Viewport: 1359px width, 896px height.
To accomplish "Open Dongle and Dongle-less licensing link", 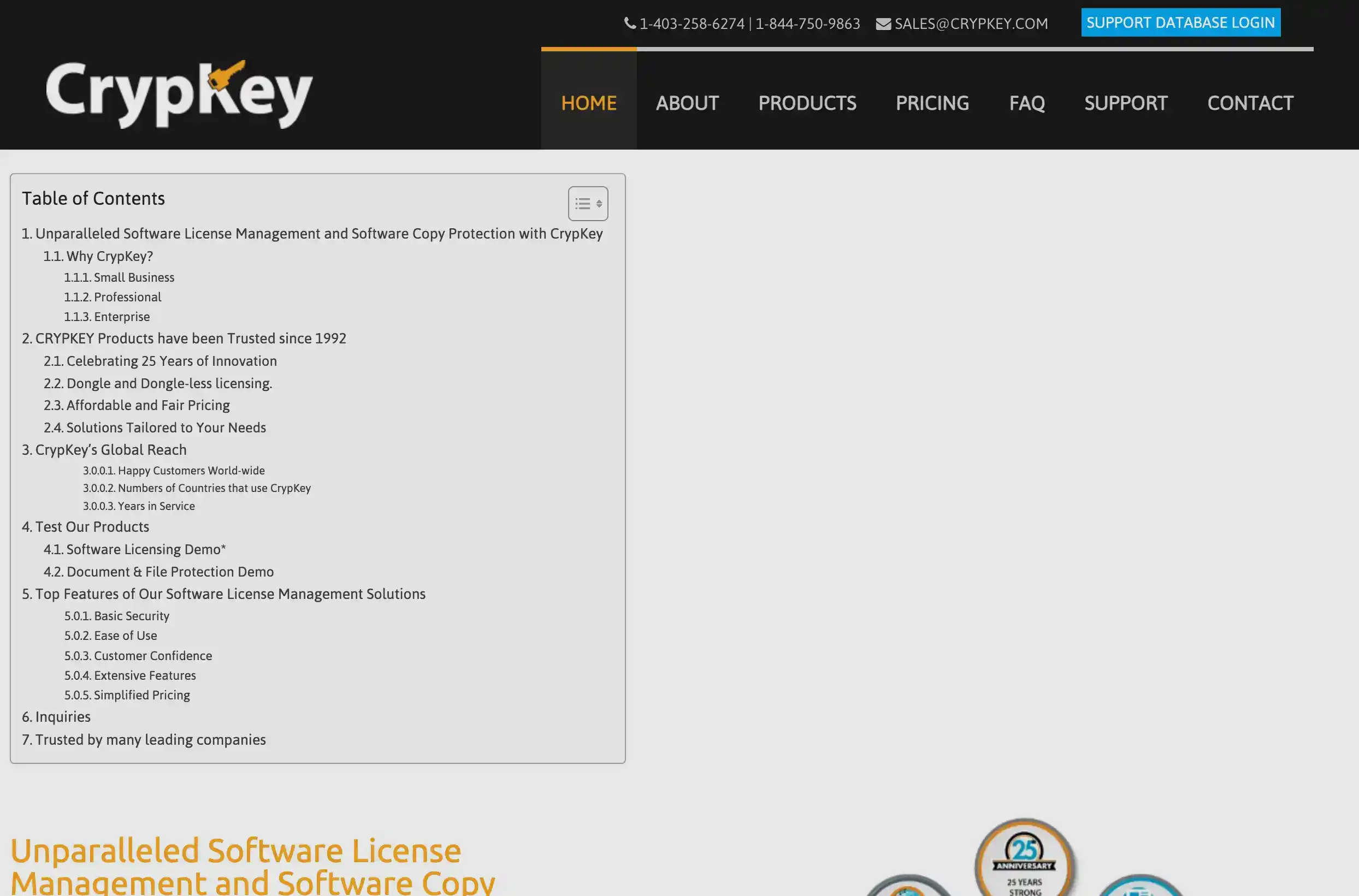I will [158, 383].
